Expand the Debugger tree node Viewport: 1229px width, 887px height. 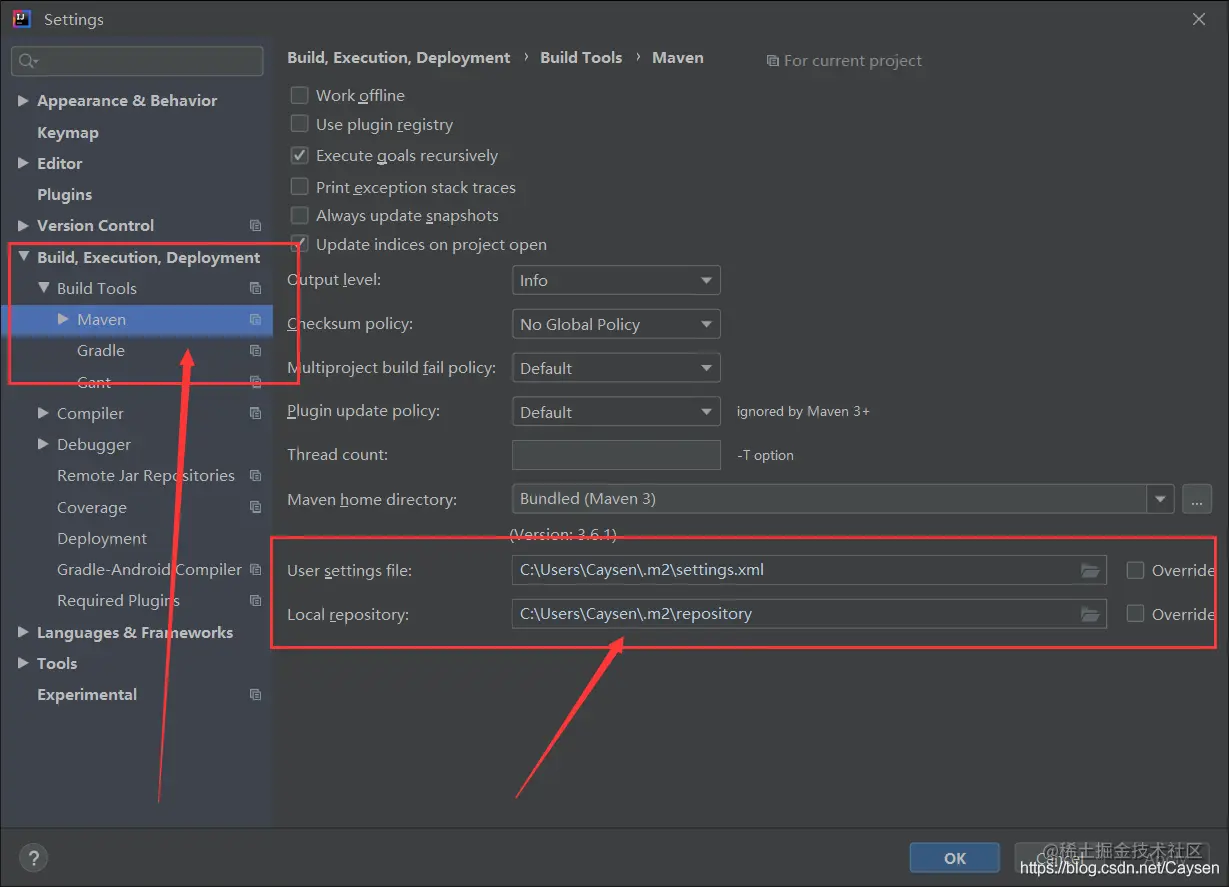(43, 444)
